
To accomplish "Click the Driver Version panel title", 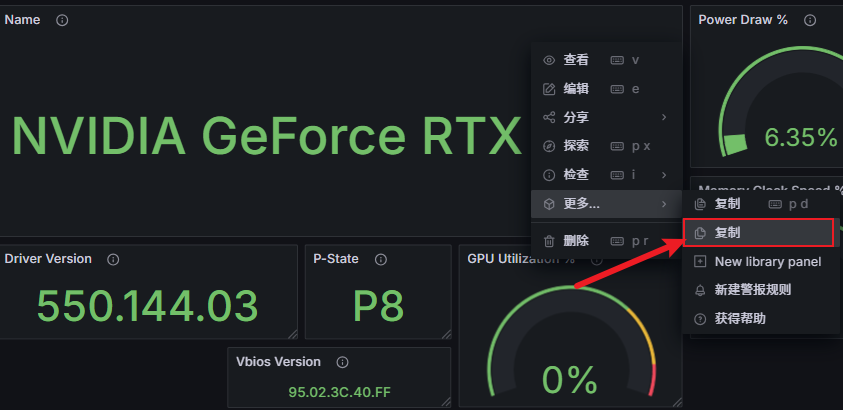I will [x=48, y=259].
